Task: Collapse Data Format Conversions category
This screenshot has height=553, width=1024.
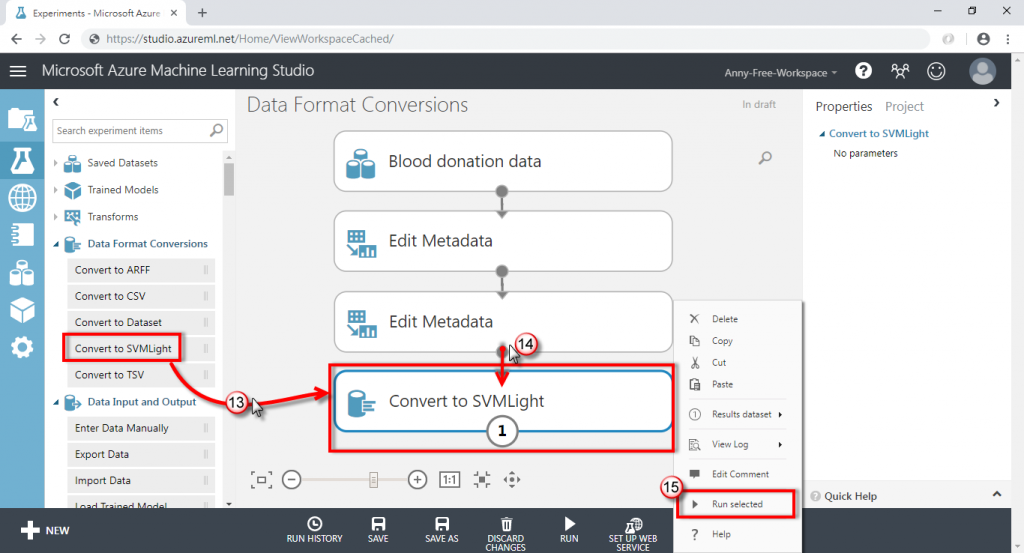Action: [x=56, y=244]
